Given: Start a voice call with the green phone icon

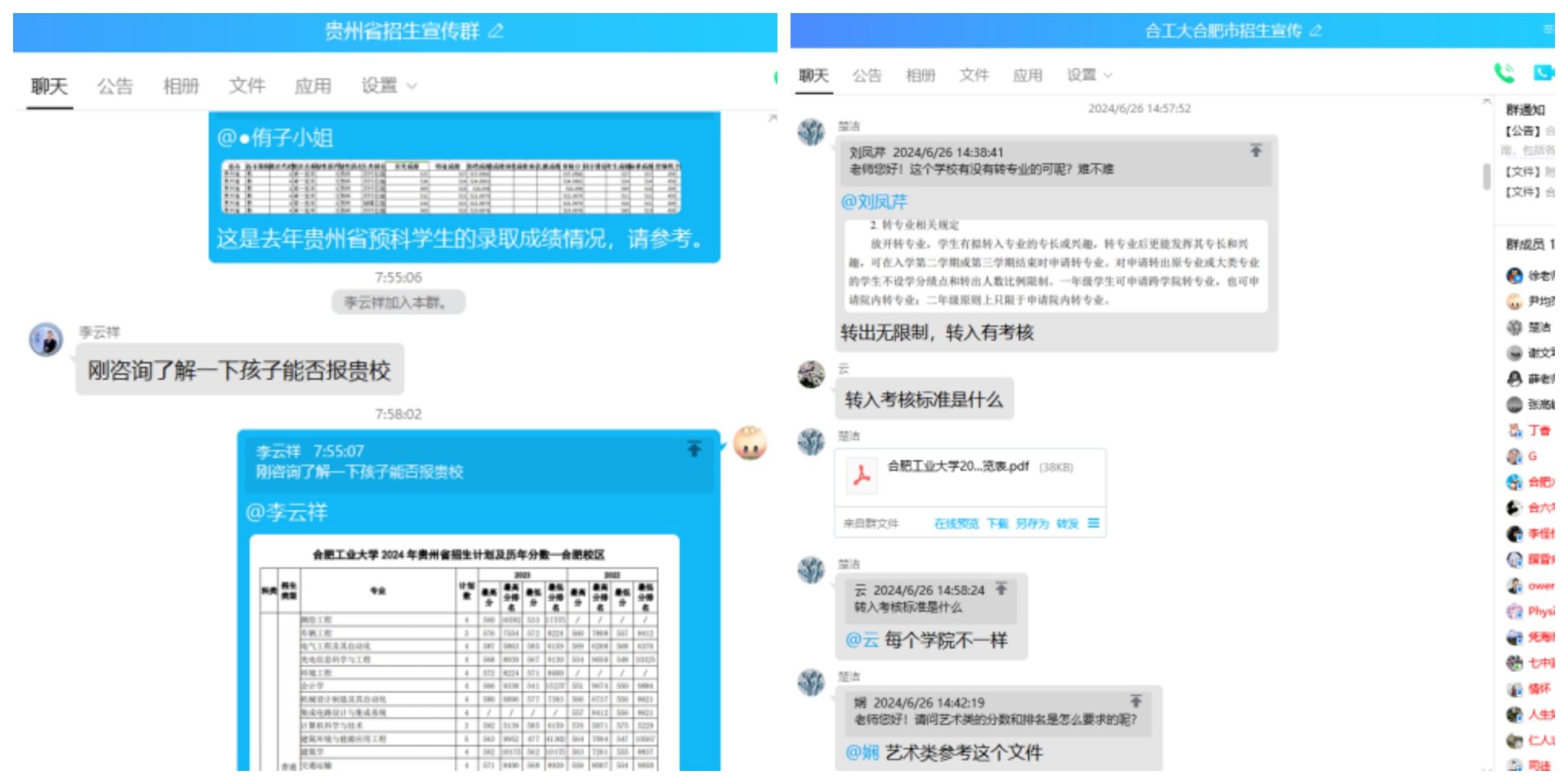Looking at the screenshot, I should click(1504, 73).
